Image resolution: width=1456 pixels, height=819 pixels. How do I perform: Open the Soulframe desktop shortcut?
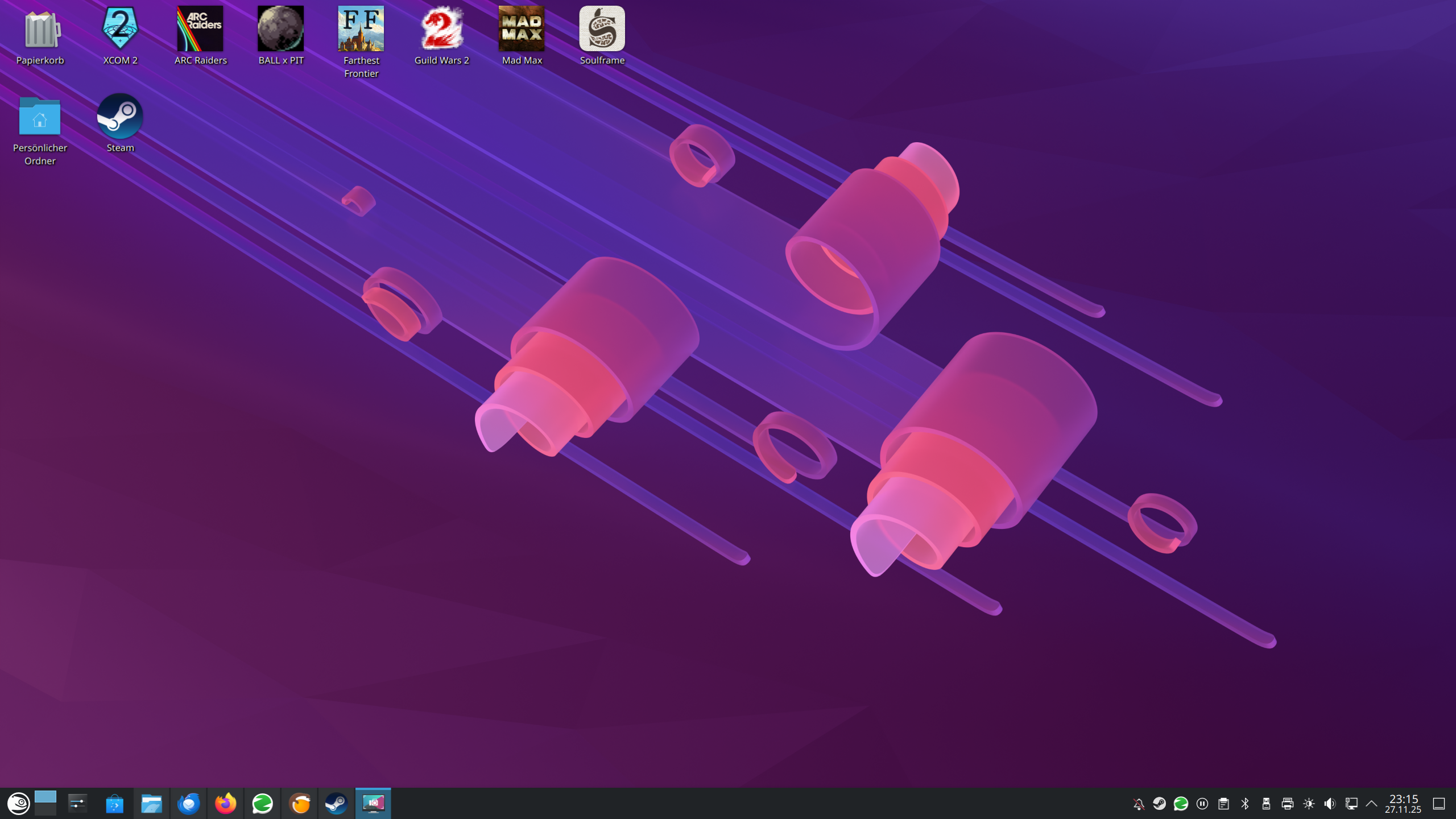click(602, 30)
